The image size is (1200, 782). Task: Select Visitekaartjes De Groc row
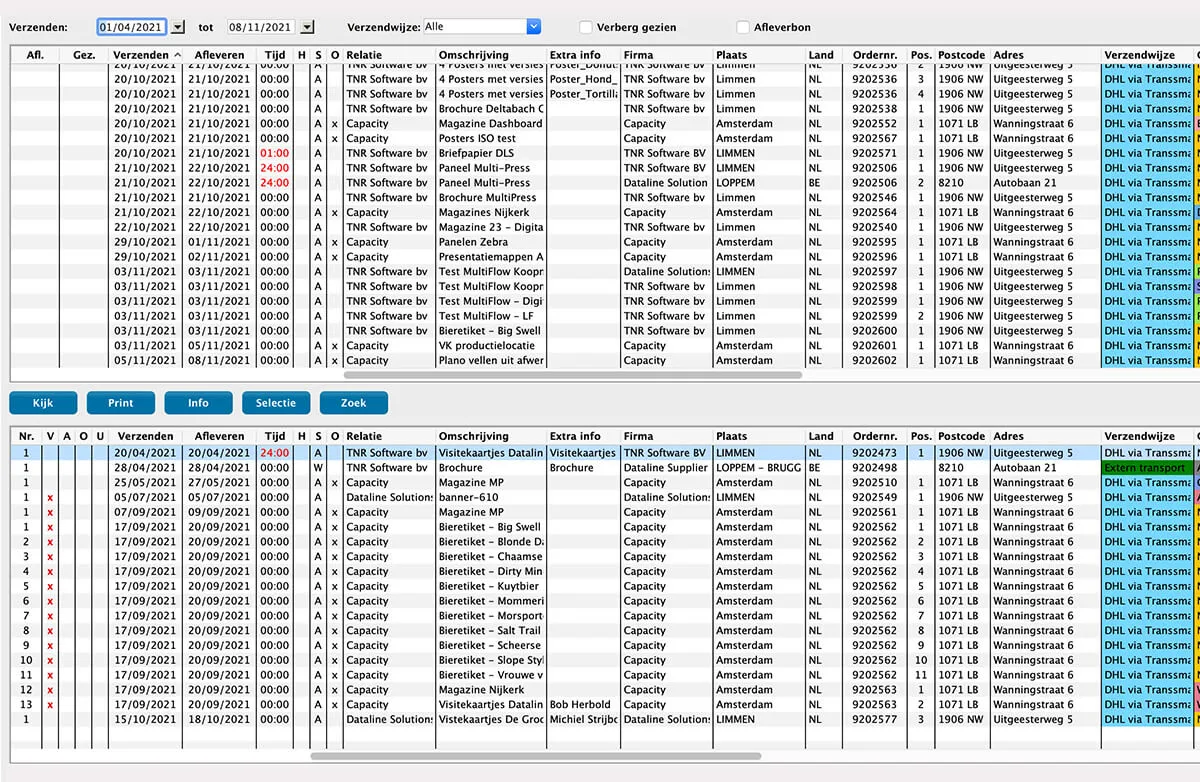tap(605, 719)
